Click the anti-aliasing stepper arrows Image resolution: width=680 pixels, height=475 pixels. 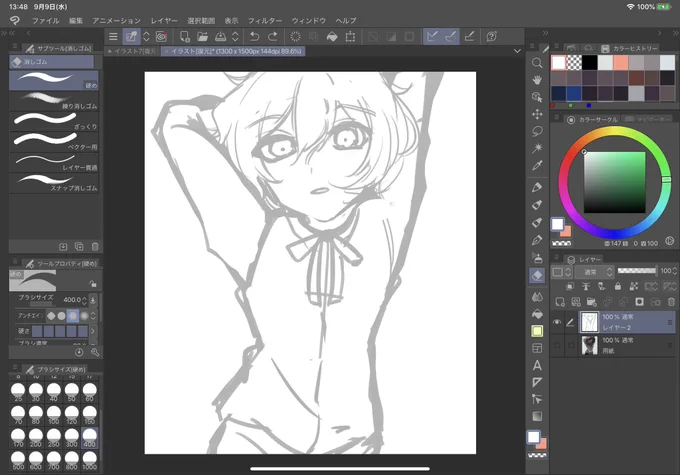[x=93, y=316]
